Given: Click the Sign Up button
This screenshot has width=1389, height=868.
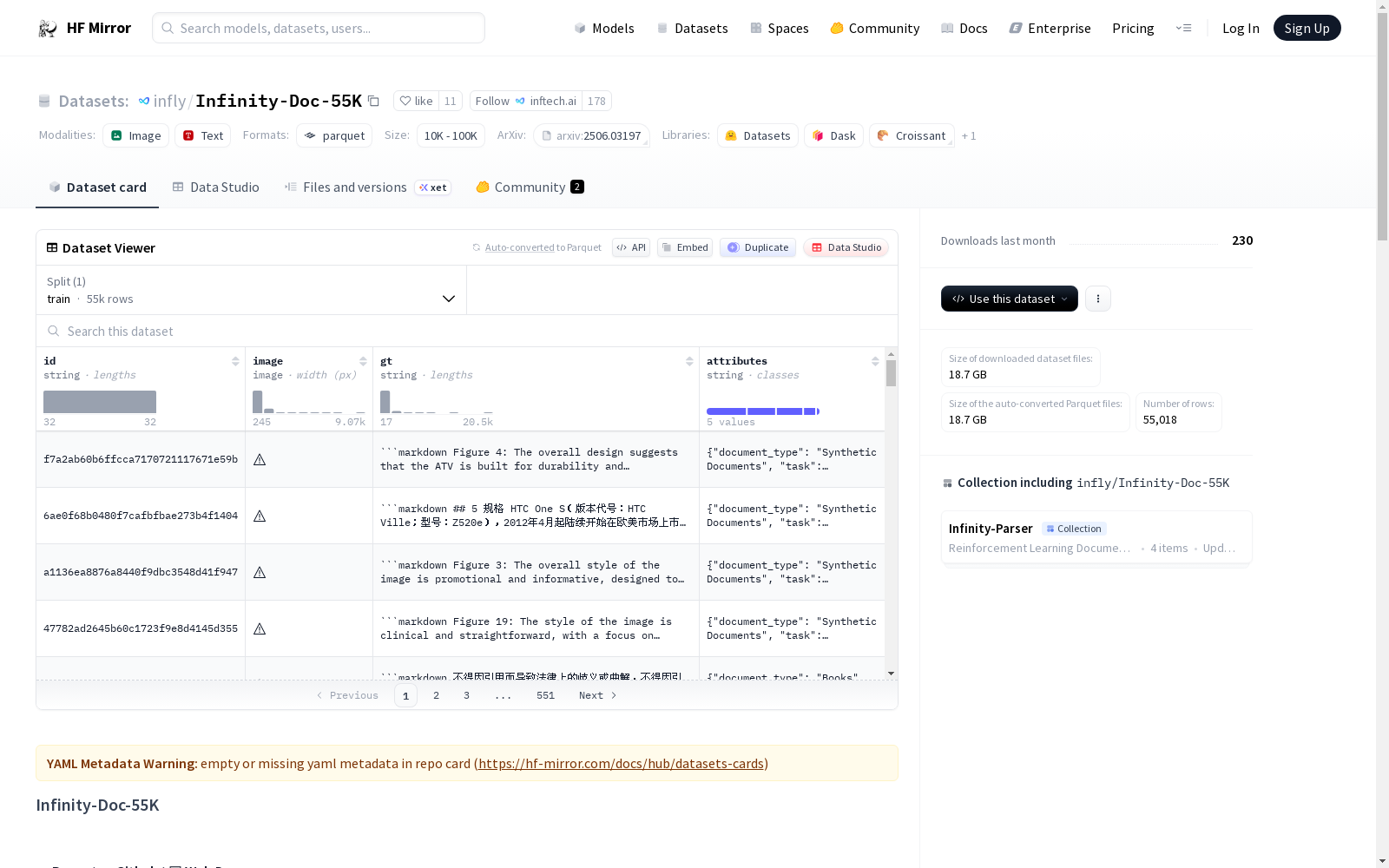Looking at the screenshot, I should click(x=1307, y=28).
